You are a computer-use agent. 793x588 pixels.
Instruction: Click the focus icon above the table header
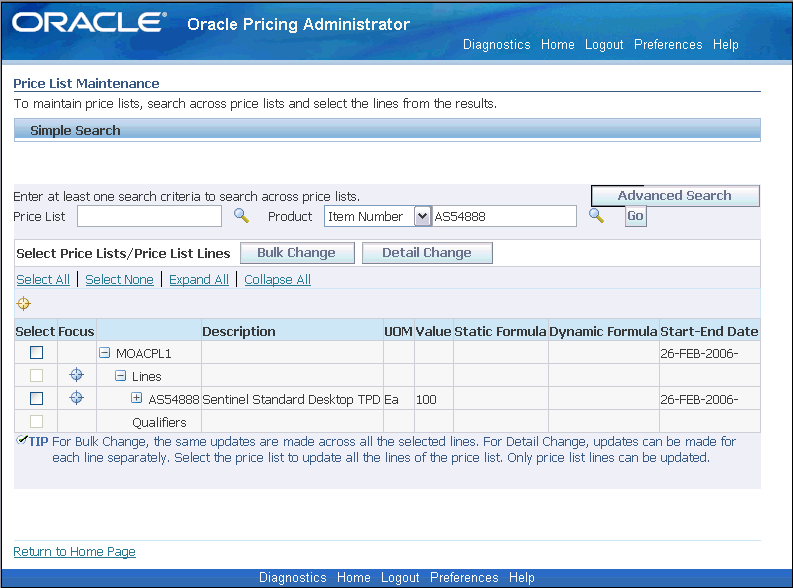click(x=24, y=304)
